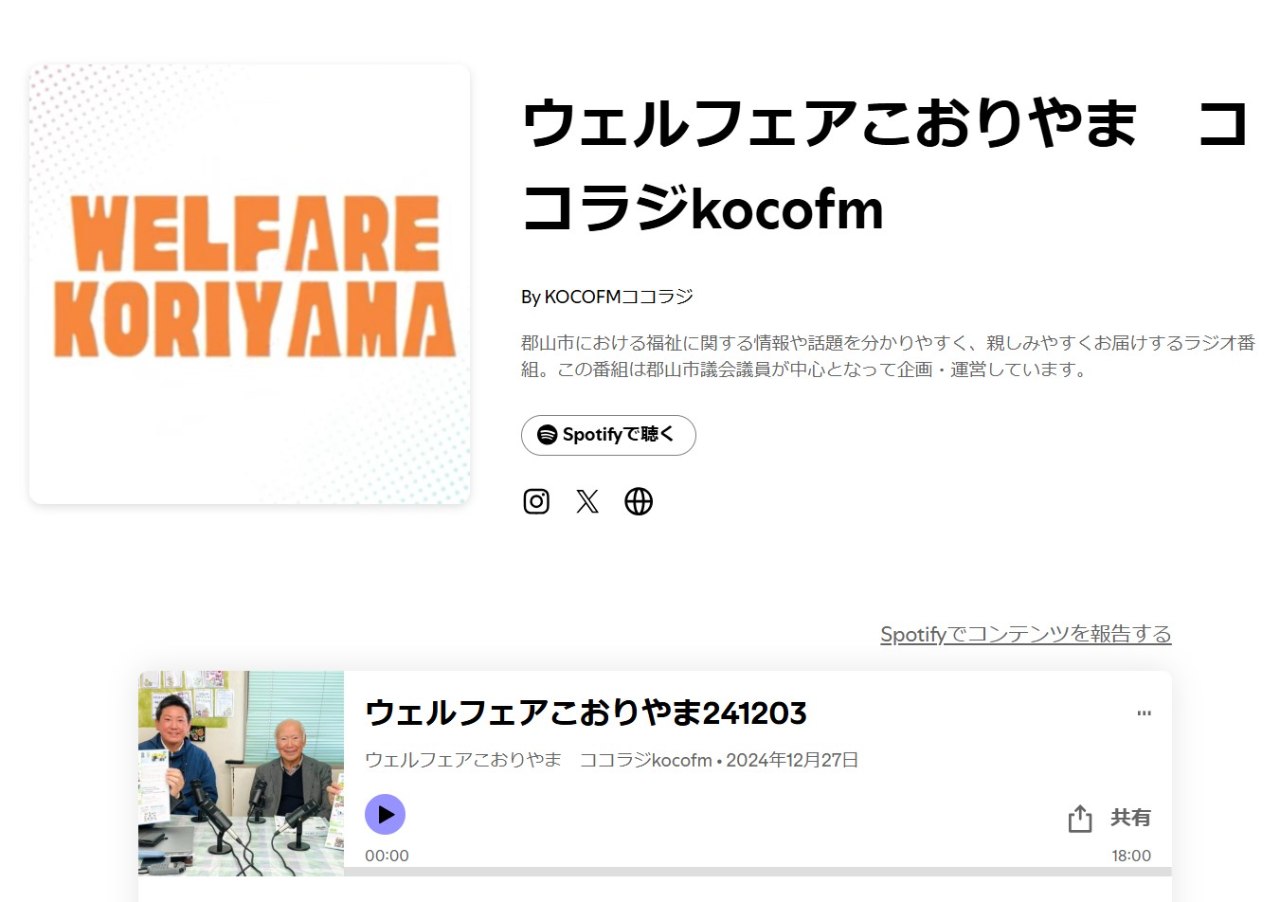1280x902 pixels.
Task: Open the website globe icon
Action: pyautogui.click(x=638, y=501)
